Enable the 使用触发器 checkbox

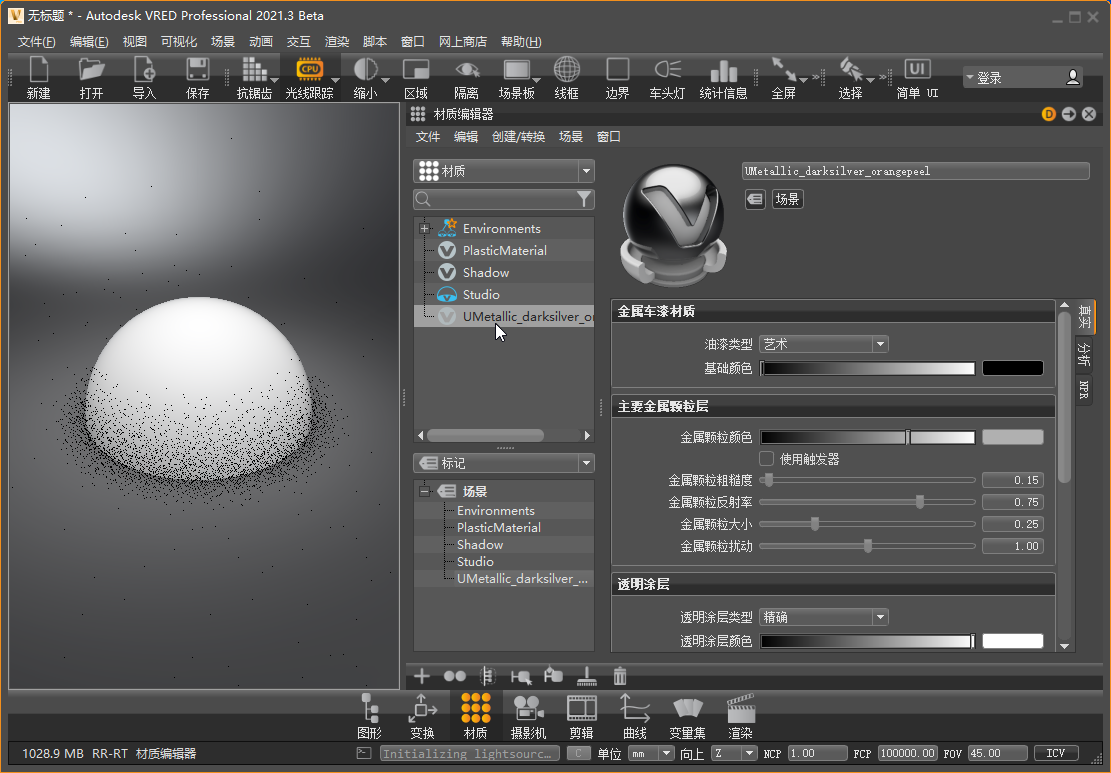pyautogui.click(x=766, y=458)
